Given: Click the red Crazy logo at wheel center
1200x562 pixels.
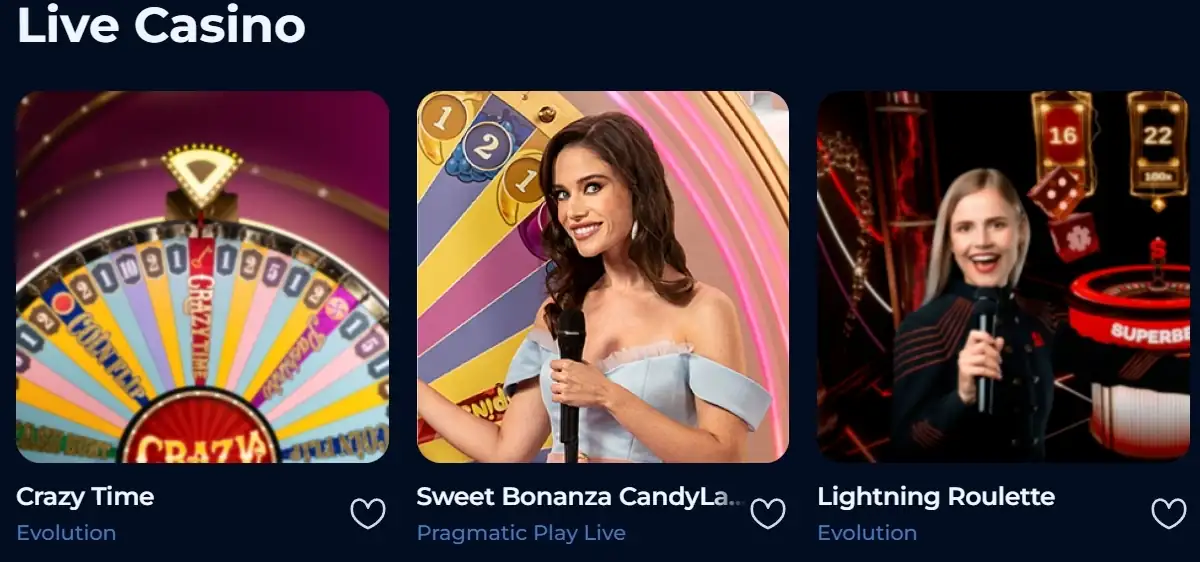Looking at the screenshot, I should 202,438.
